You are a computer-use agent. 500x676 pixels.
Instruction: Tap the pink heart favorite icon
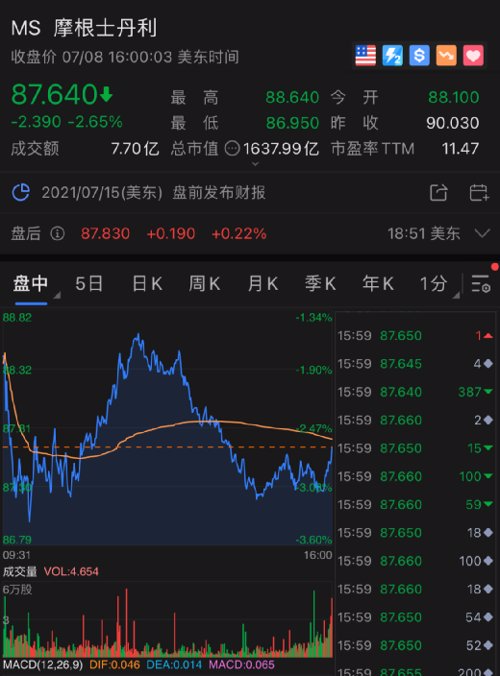tap(473, 55)
